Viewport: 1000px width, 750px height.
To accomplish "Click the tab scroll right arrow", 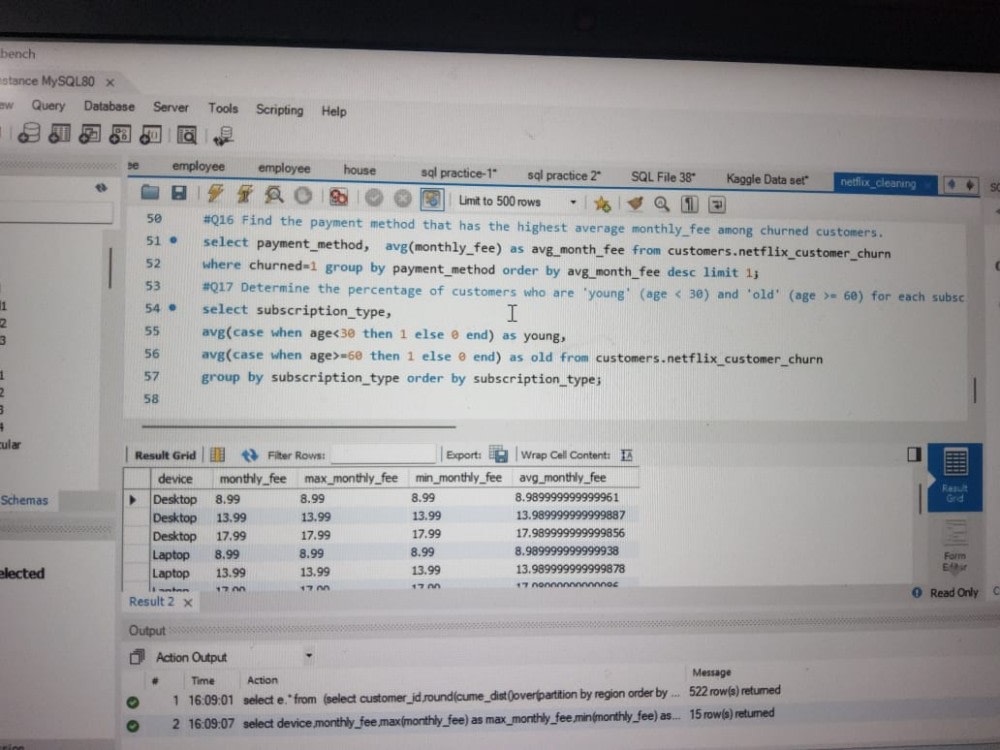I will 969,185.
